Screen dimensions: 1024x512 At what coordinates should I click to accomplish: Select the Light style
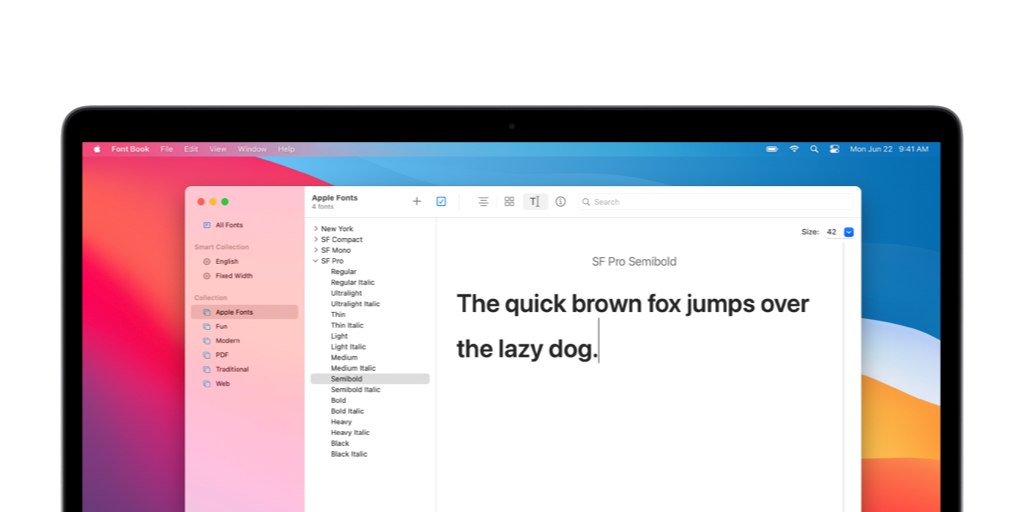pyautogui.click(x=339, y=336)
